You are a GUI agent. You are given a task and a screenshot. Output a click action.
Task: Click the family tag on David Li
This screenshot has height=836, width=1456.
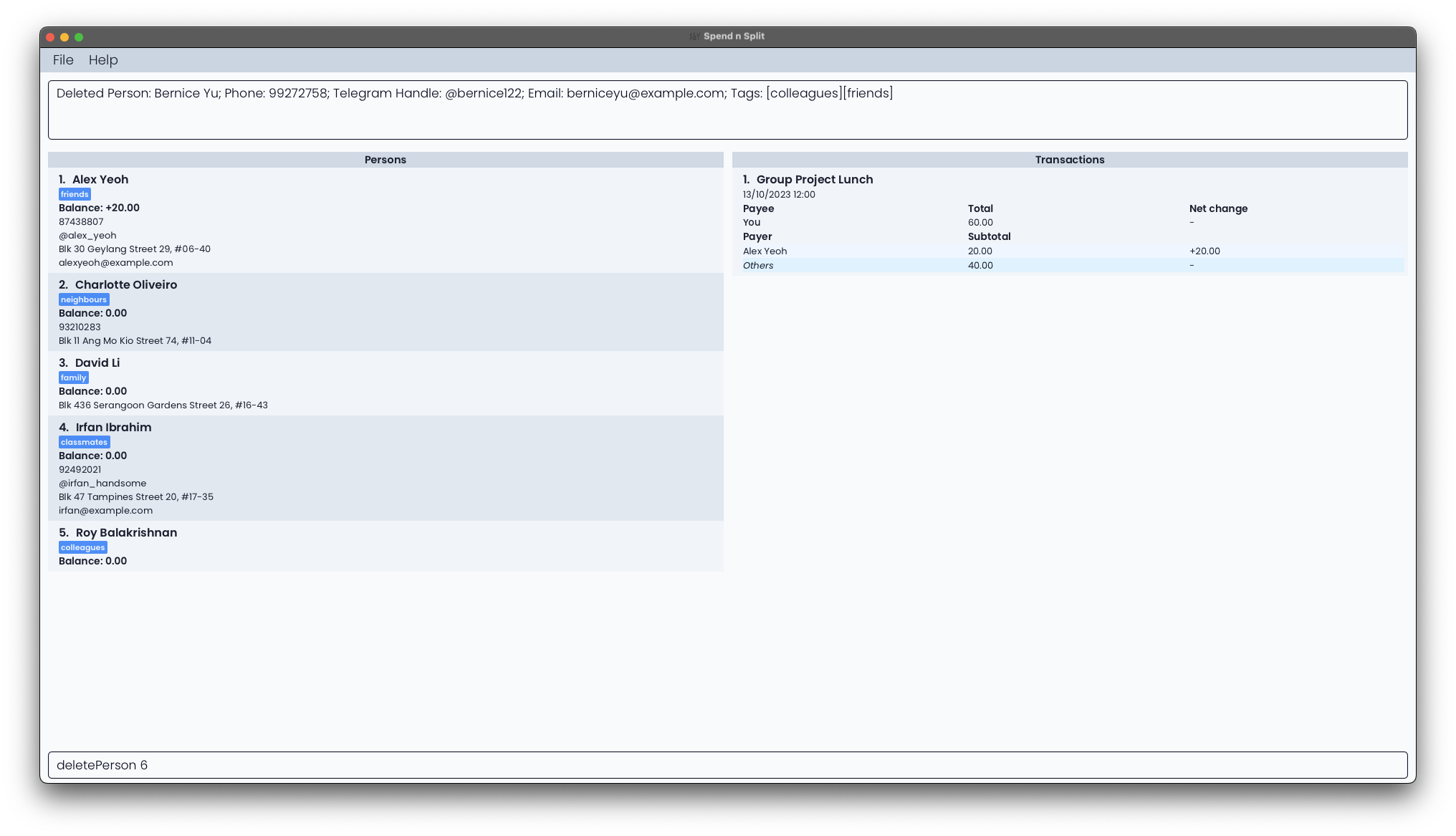pyautogui.click(x=73, y=377)
